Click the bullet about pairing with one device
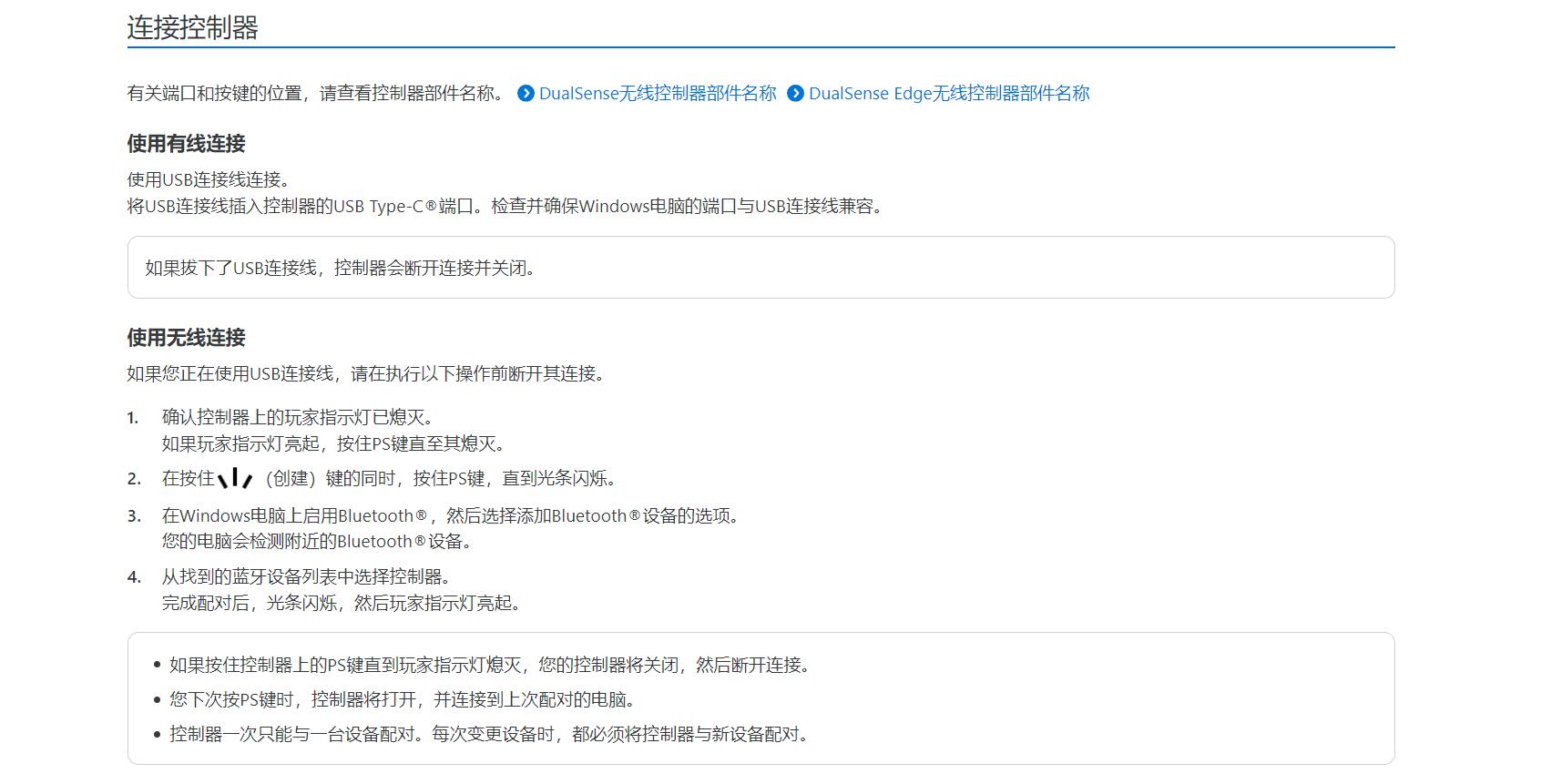 point(488,734)
